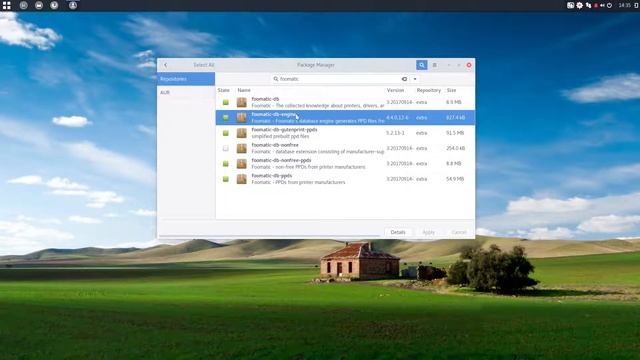Check the foomatic-db-nonfree state box
The width and height of the screenshot is (640, 360).
(226, 148)
